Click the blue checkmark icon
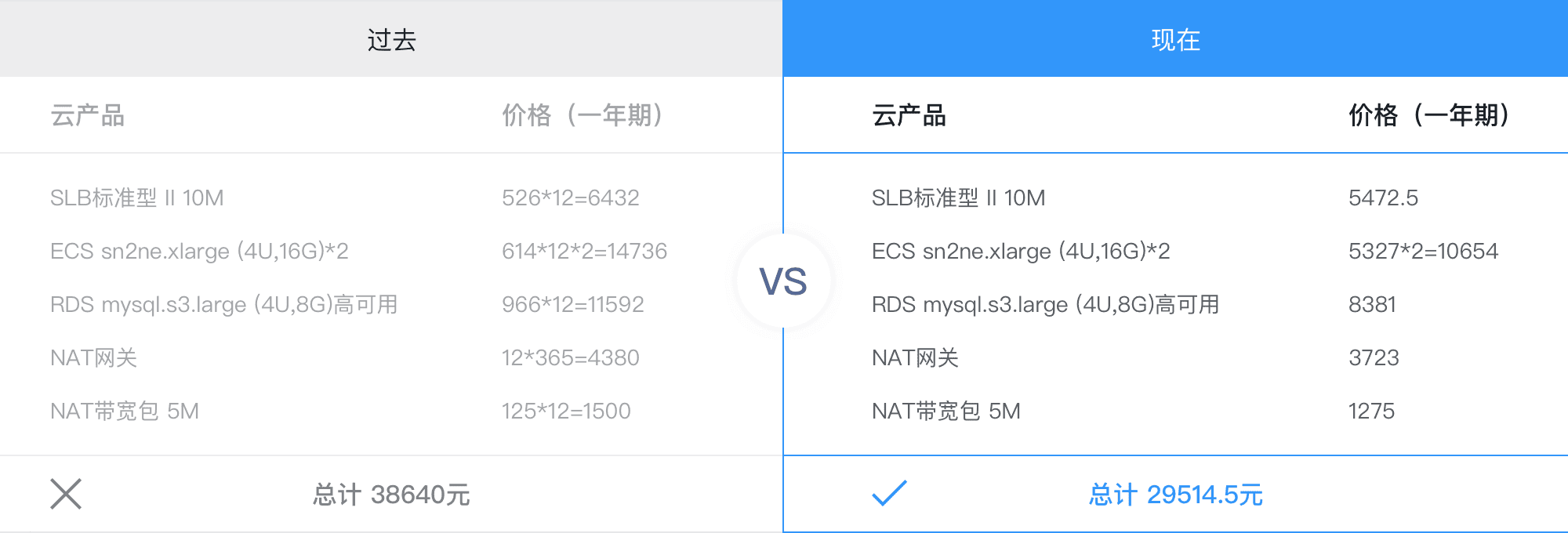Viewport: 1568px width, 533px height. 889,493
